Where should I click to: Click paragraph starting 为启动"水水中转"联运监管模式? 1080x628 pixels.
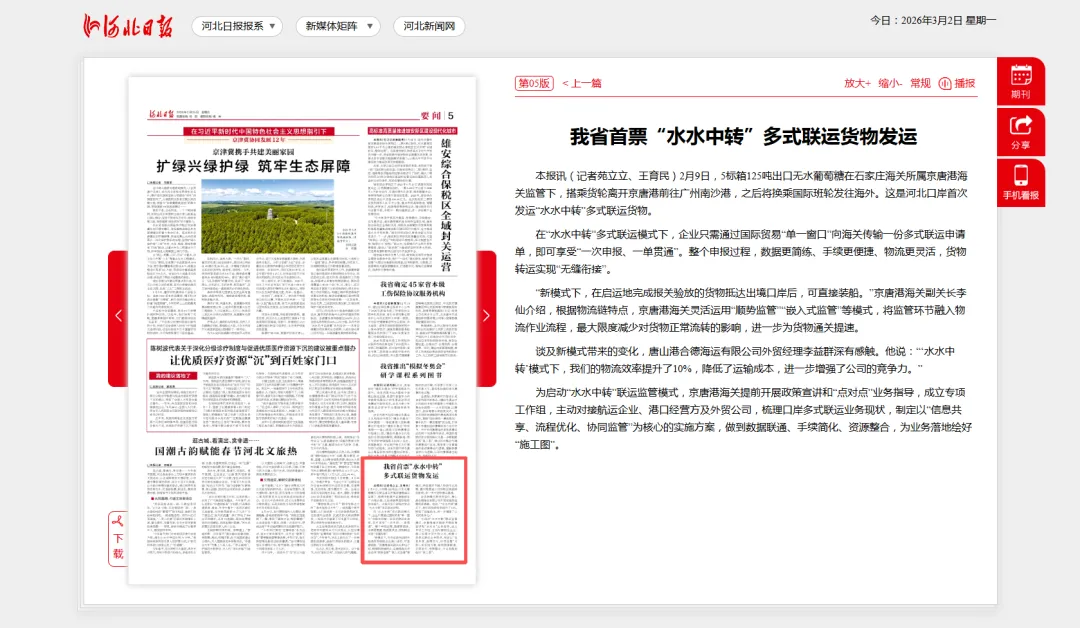[743, 419]
